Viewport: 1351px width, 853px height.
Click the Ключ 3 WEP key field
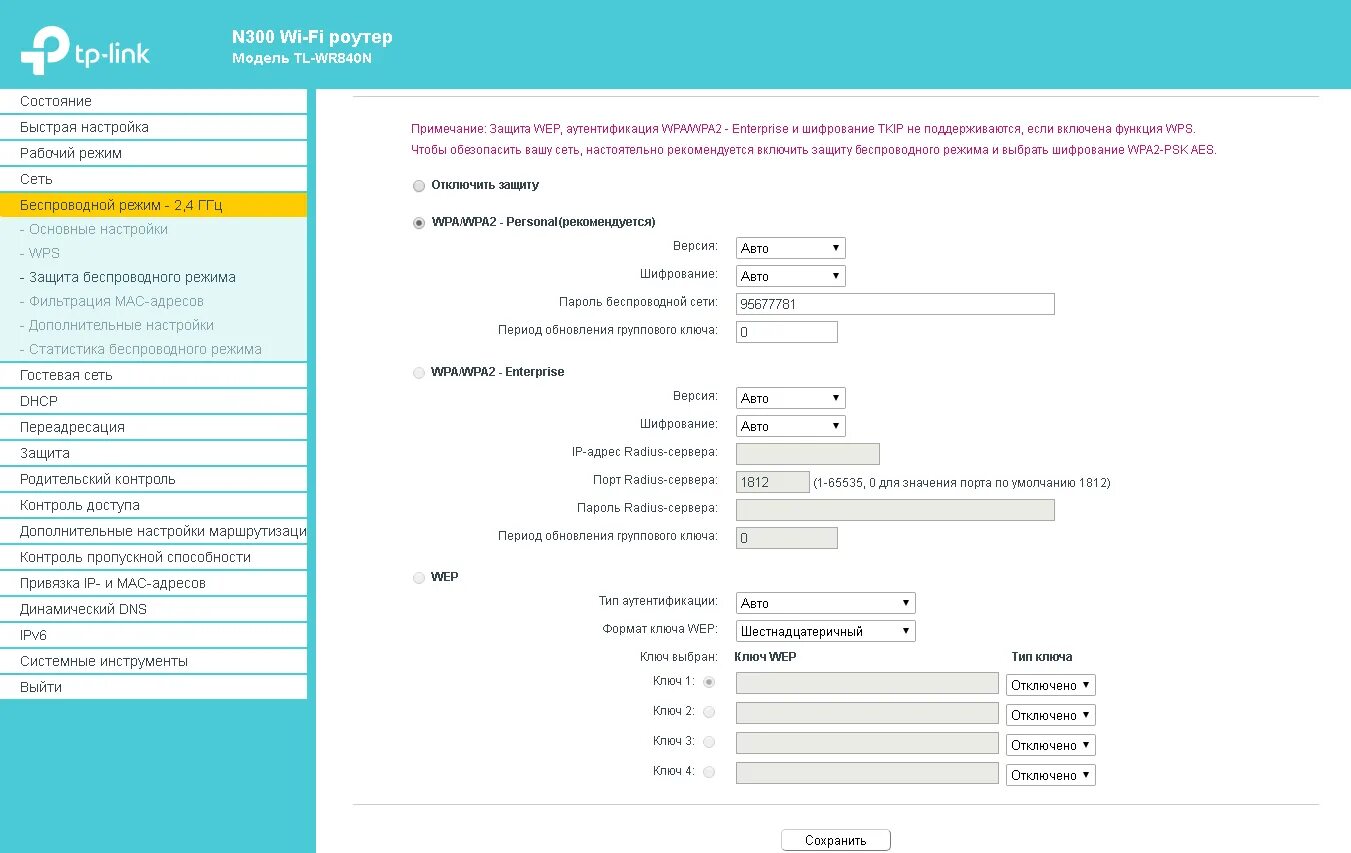click(x=867, y=743)
